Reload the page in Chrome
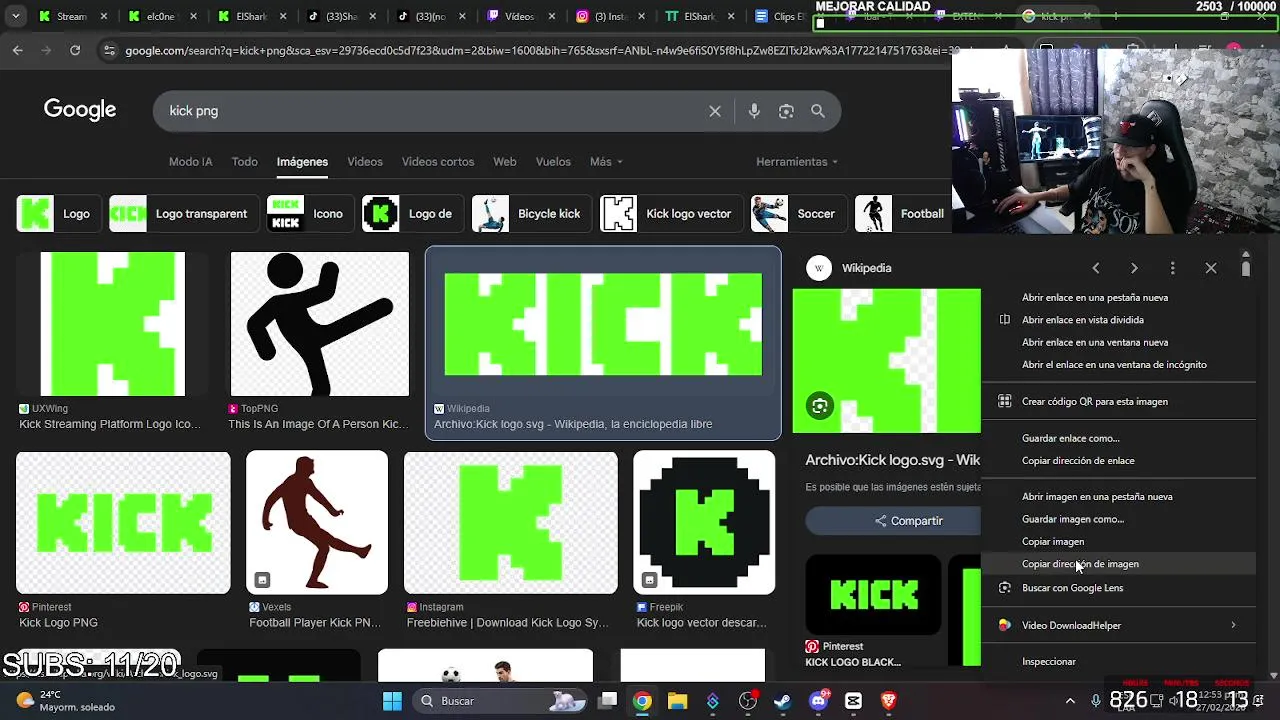This screenshot has height=720, width=1280. coord(75,50)
